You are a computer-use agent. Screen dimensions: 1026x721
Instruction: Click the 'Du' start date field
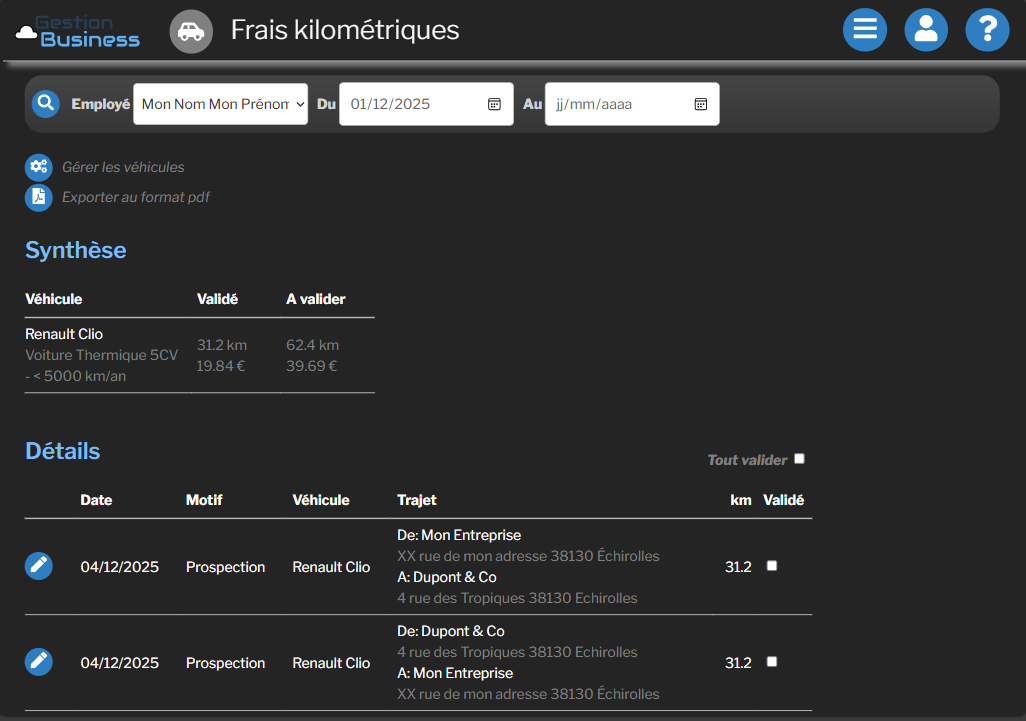[410, 104]
